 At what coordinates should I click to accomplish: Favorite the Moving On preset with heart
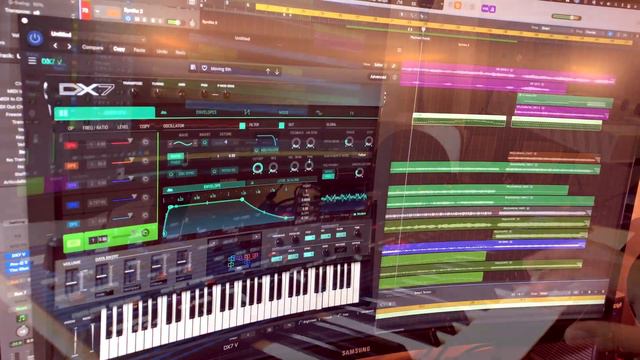tap(204, 68)
